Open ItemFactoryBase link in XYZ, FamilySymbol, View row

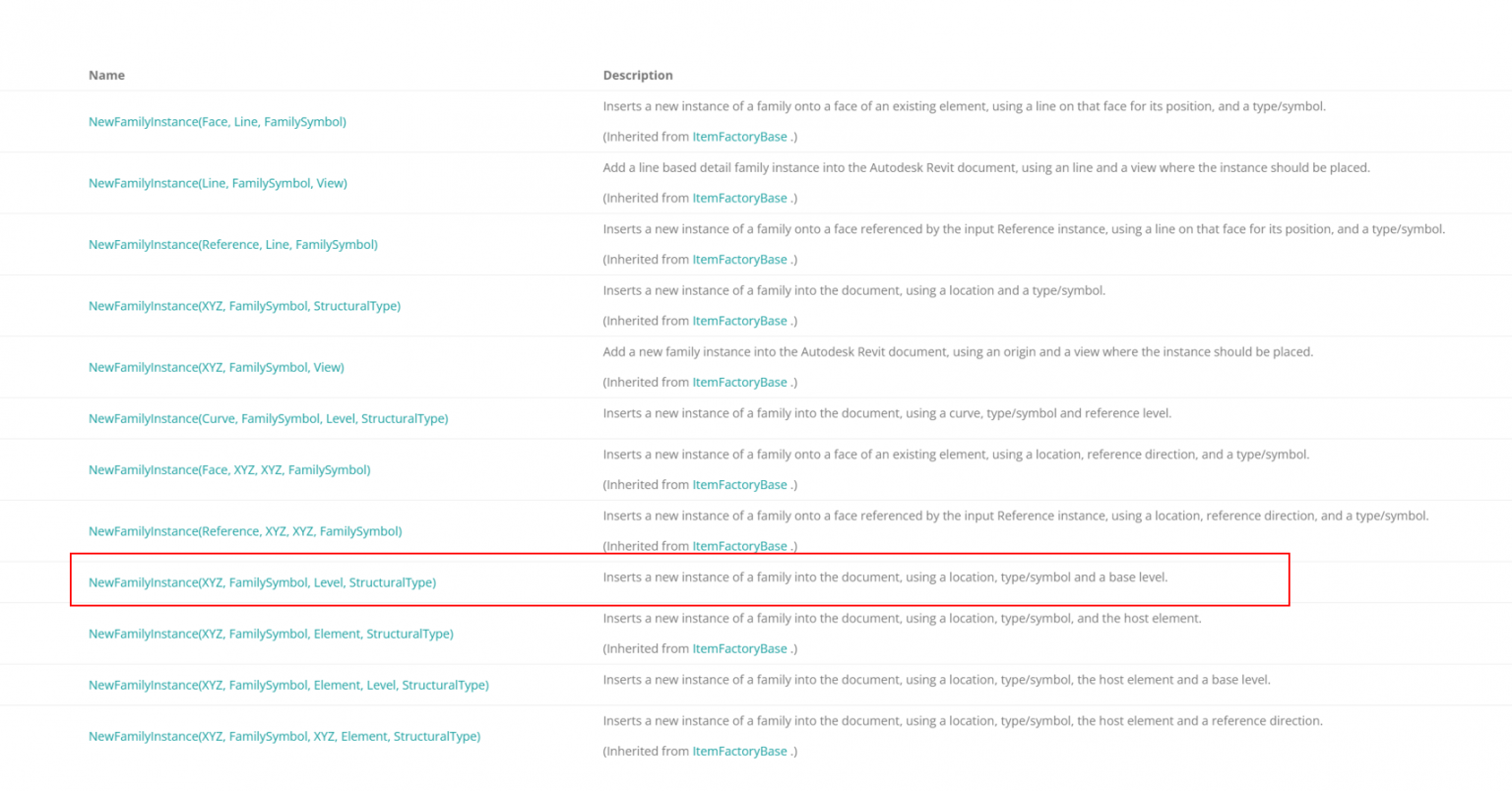(739, 383)
